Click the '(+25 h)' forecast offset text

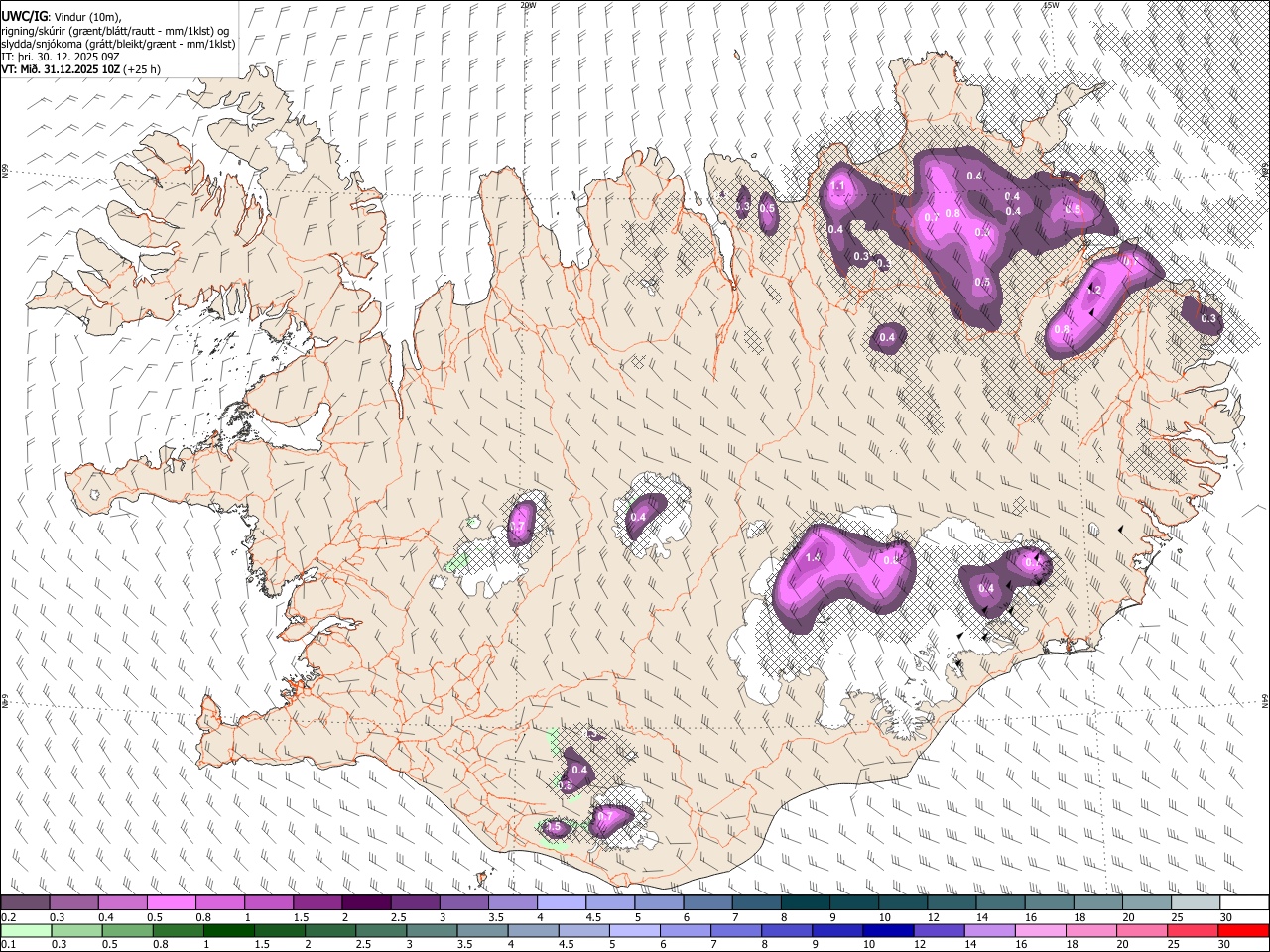pyautogui.click(x=142, y=69)
